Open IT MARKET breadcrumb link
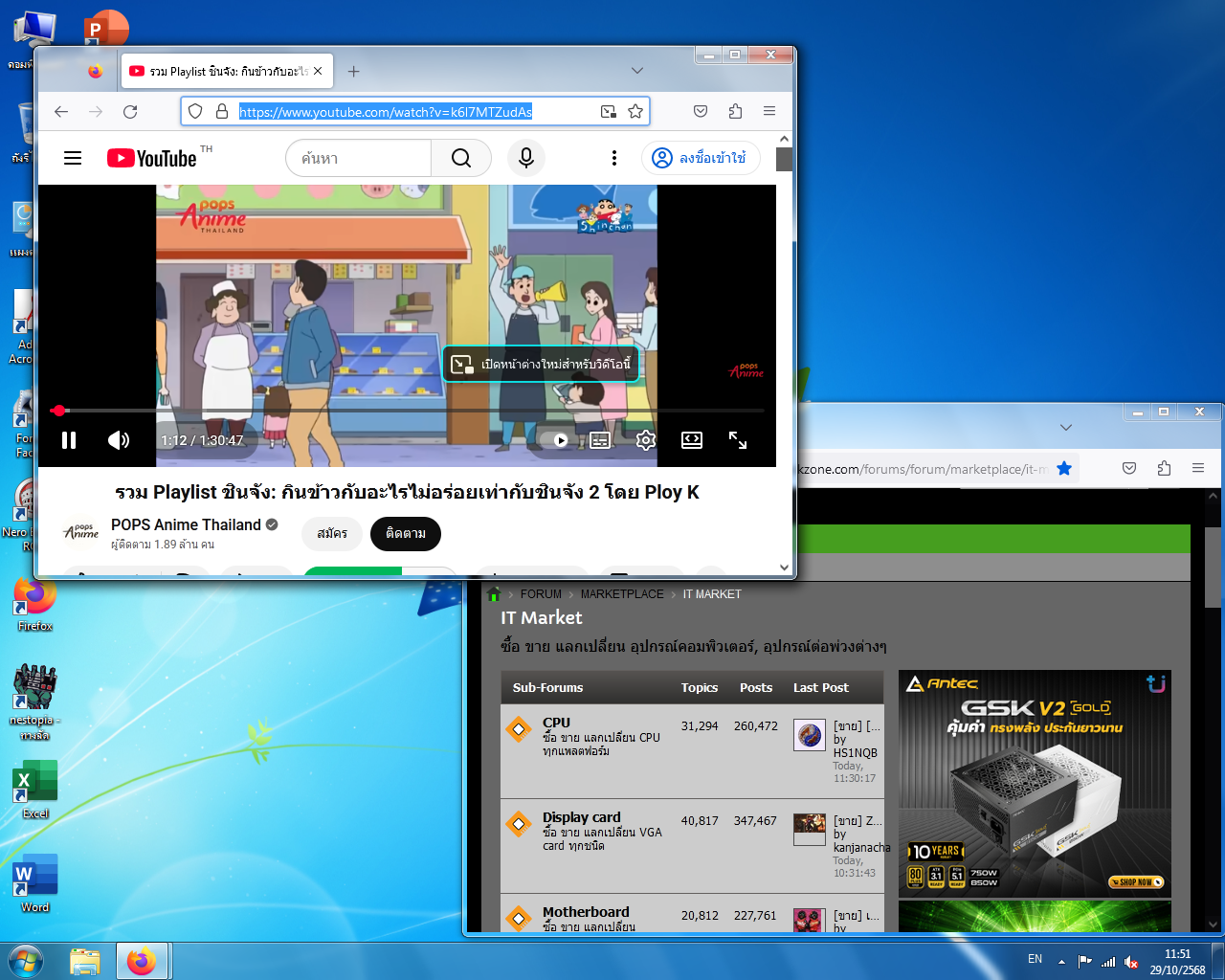1225x980 pixels. pyautogui.click(x=712, y=594)
